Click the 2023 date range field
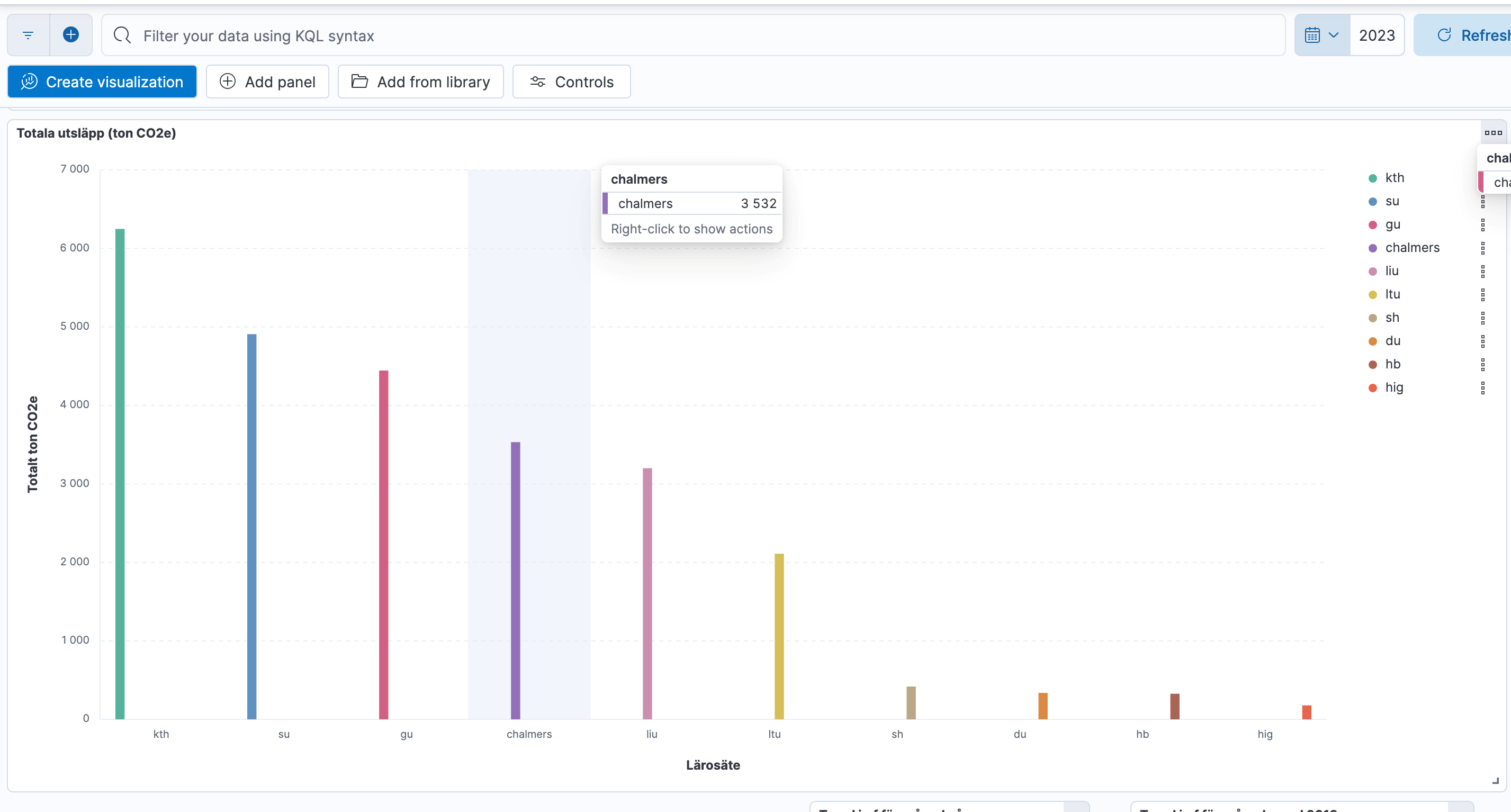Viewport: 1511px width, 812px height. pos(1377,35)
